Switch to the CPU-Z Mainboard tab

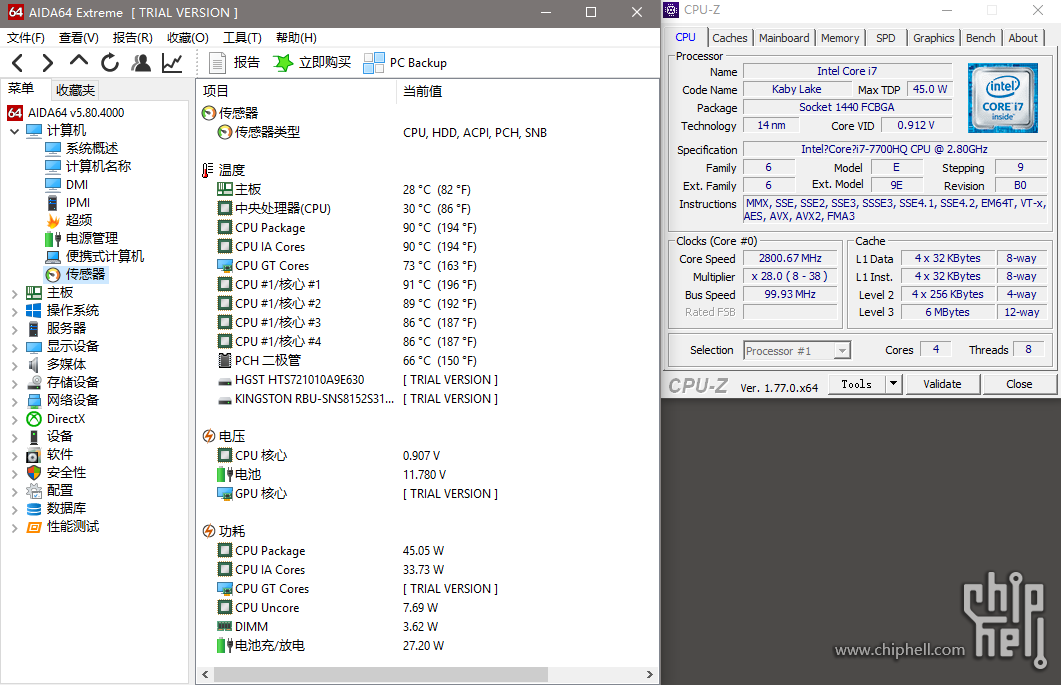point(784,38)
